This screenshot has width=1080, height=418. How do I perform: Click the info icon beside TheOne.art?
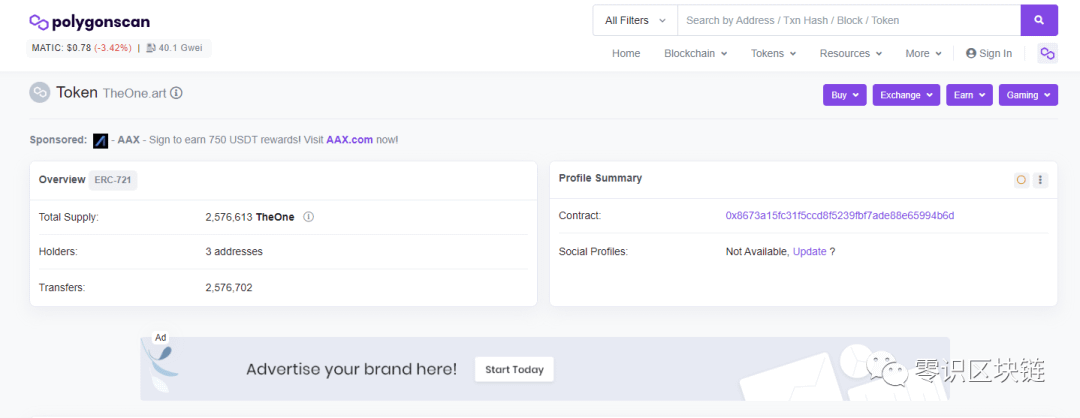(x=176, y=93)
